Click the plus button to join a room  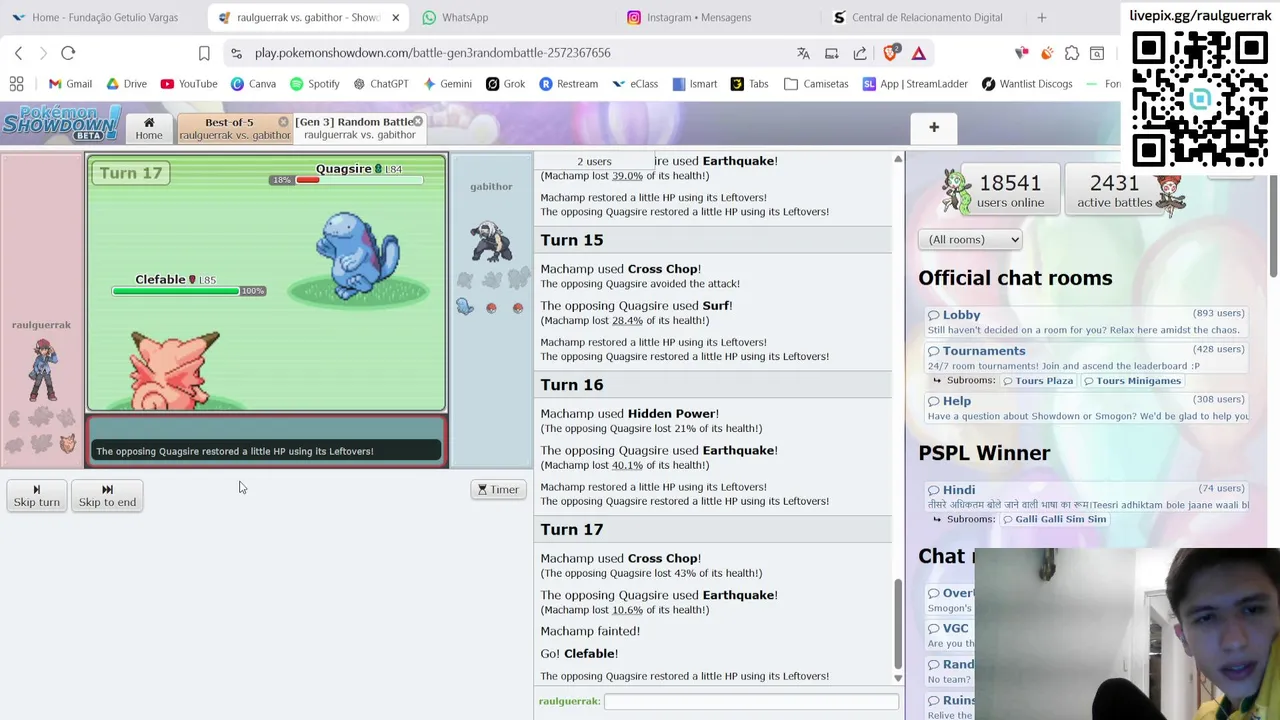(x=934, y=127)
